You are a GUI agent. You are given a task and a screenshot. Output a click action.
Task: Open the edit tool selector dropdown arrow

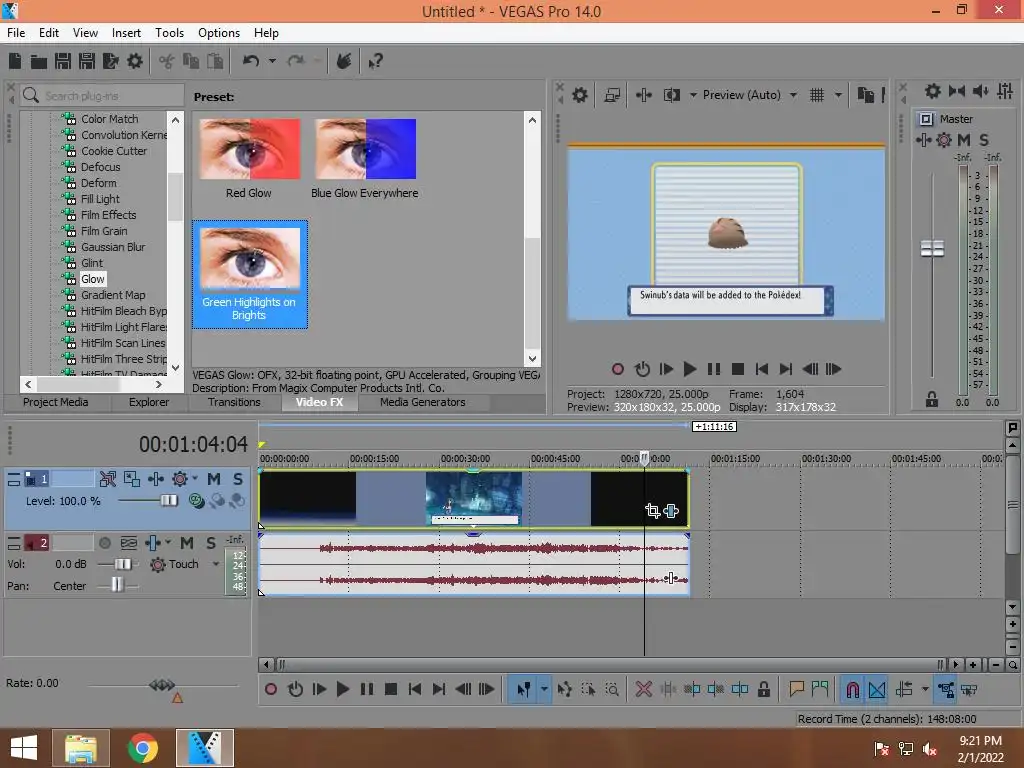543,689
